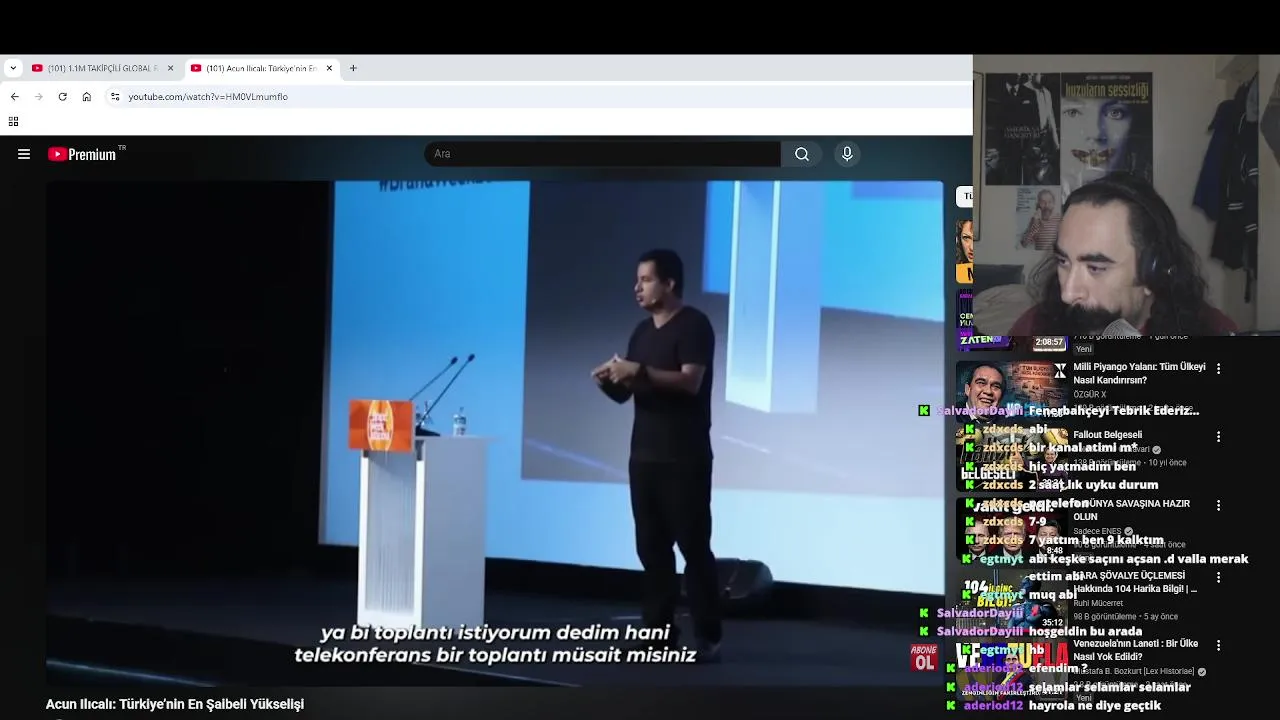Reload the page
This screenshot has width=1280, height=720.
62,97
